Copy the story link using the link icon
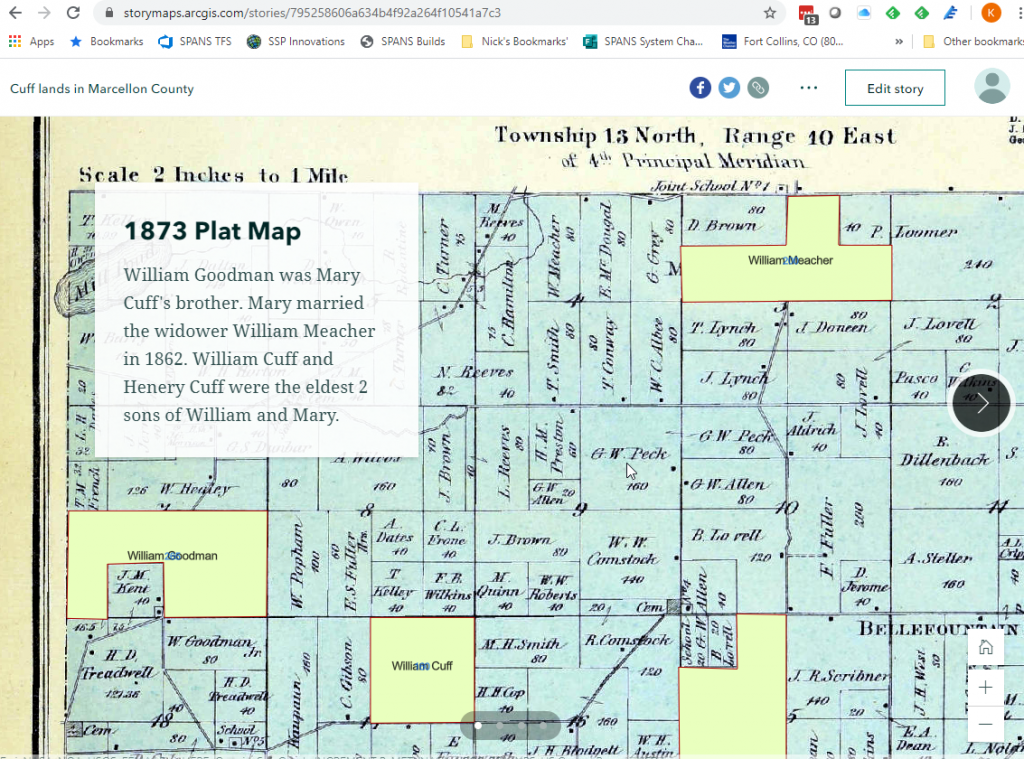1024x759 pixels. [758, 87]
